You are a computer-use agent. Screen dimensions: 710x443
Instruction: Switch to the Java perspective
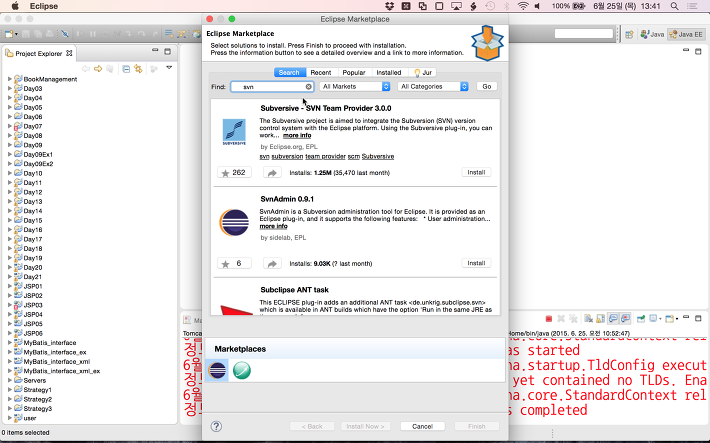(652, 34)
